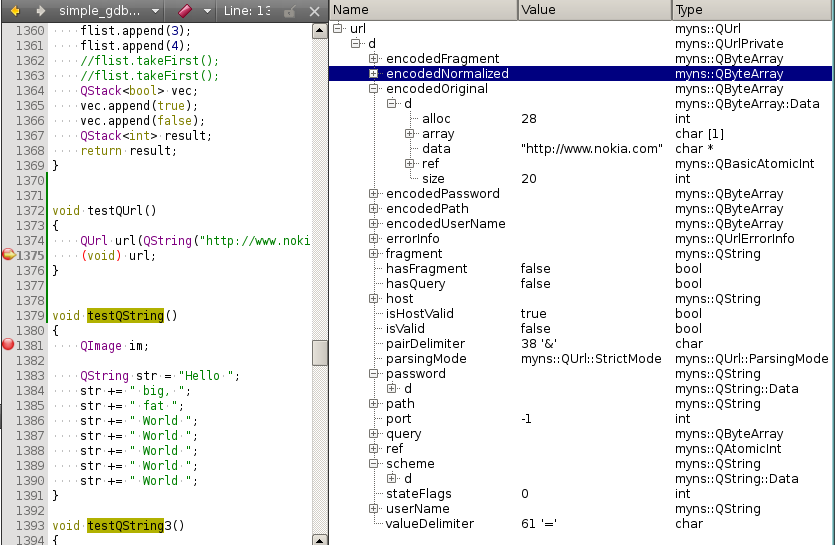
Task: Click the go forward navigation arrow
Action: (x=40, y=10)
